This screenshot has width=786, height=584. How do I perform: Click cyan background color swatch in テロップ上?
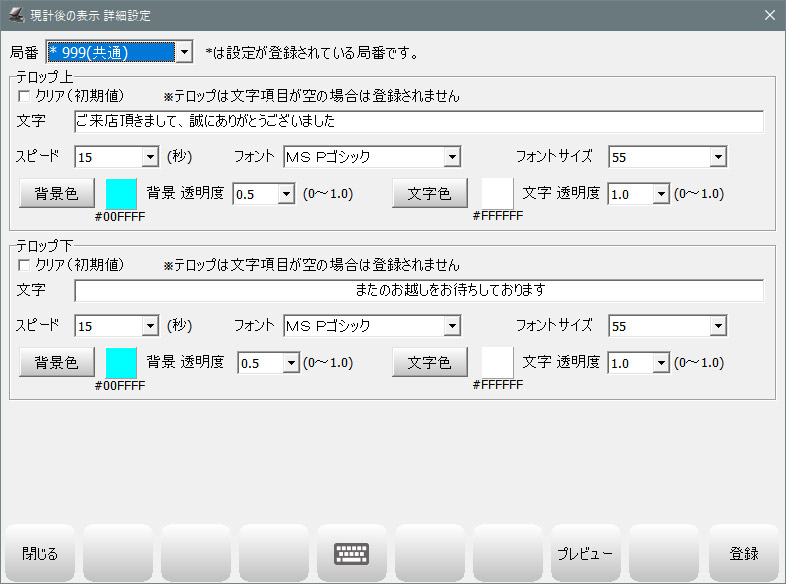[121, 194]
